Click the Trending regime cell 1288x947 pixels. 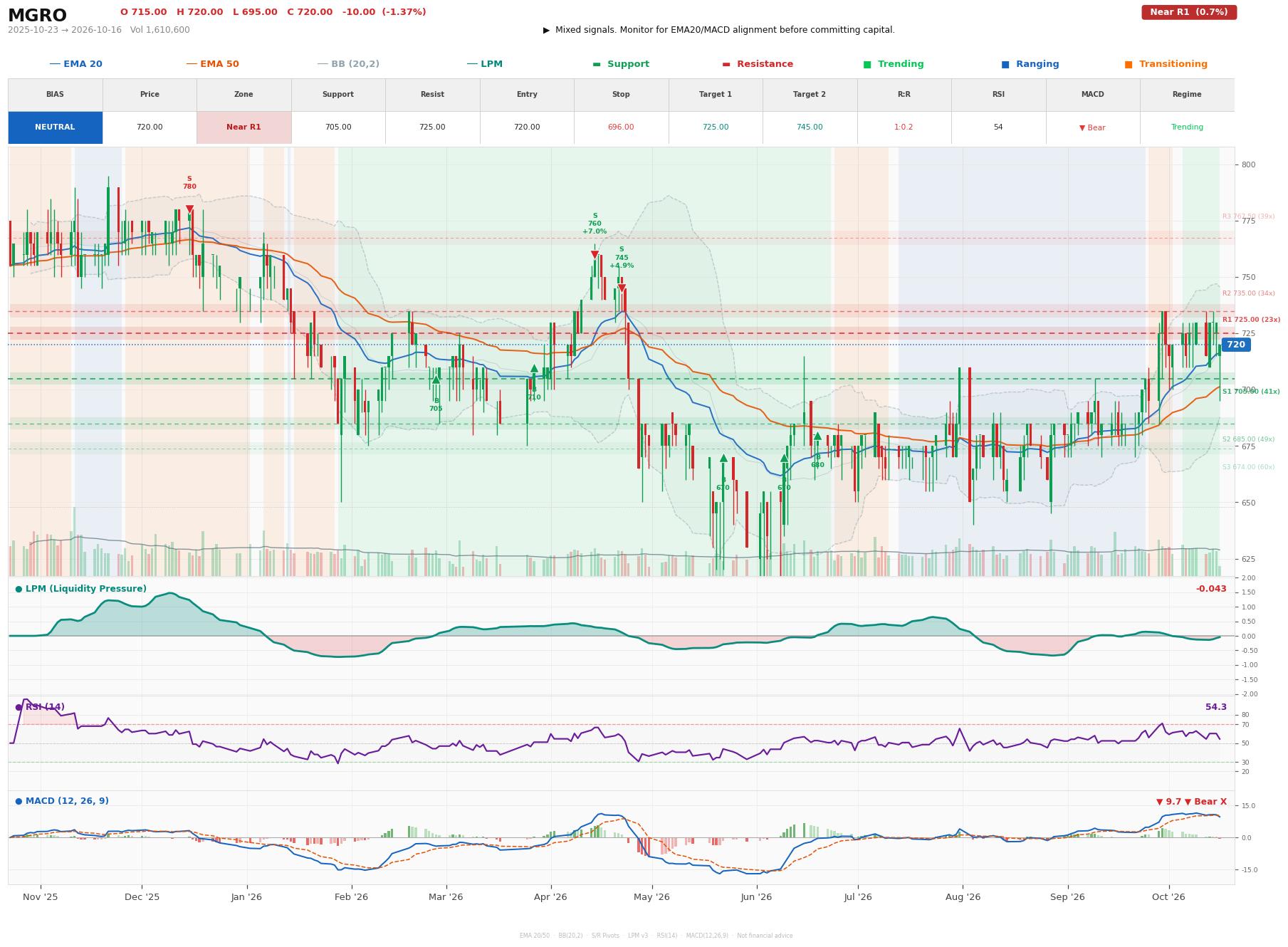(1187, 127)
